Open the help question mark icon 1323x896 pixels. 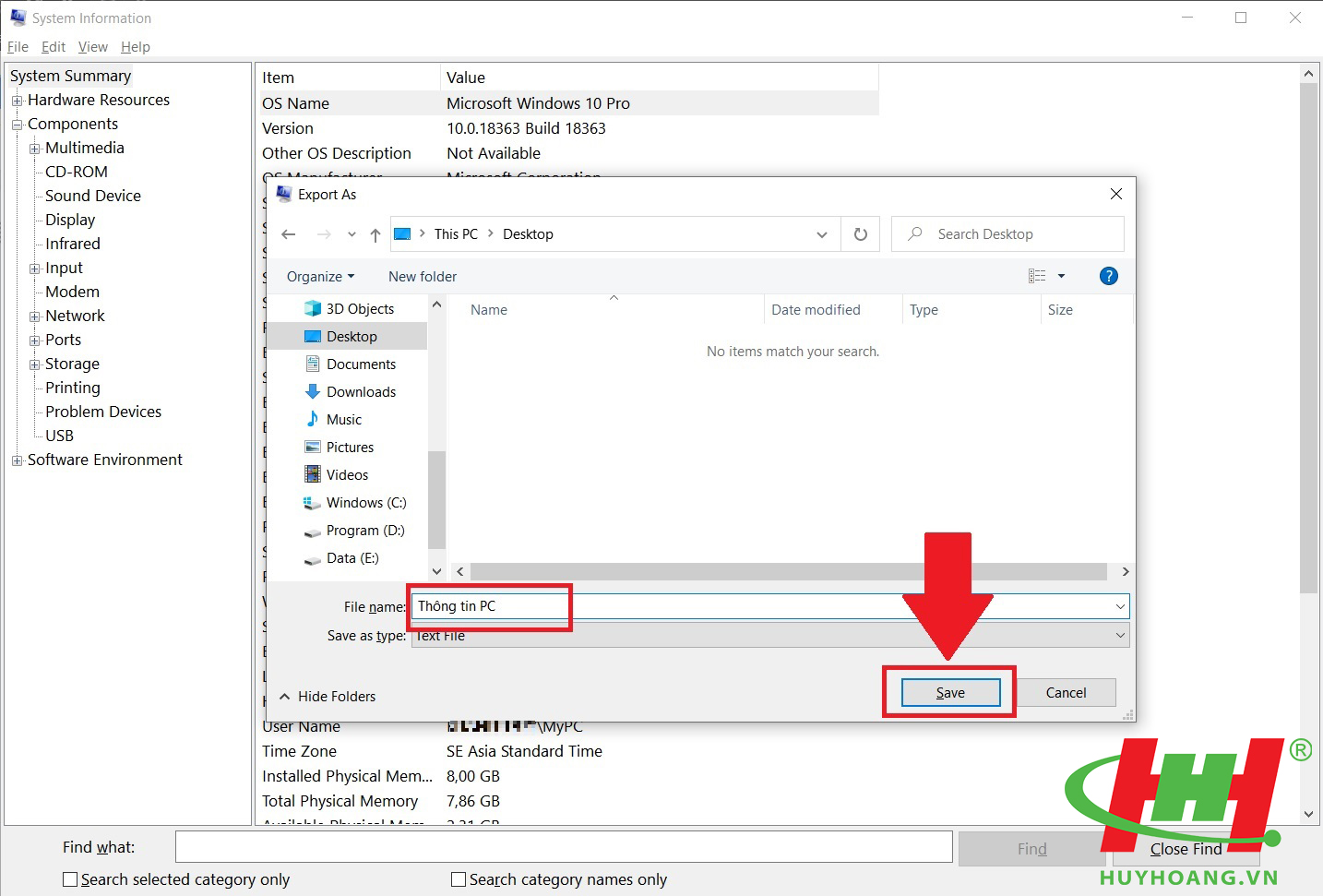click(1108, 276)
